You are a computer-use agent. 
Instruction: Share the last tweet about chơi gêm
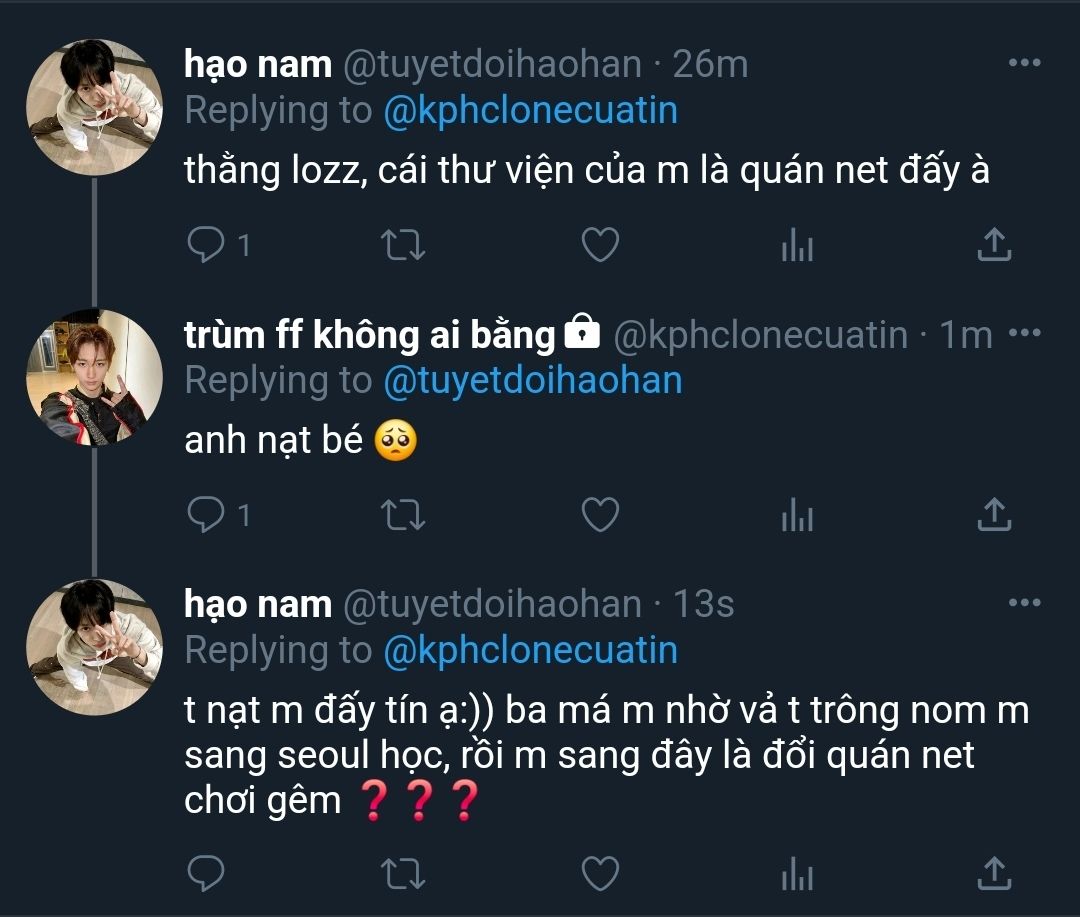point(993,874)
